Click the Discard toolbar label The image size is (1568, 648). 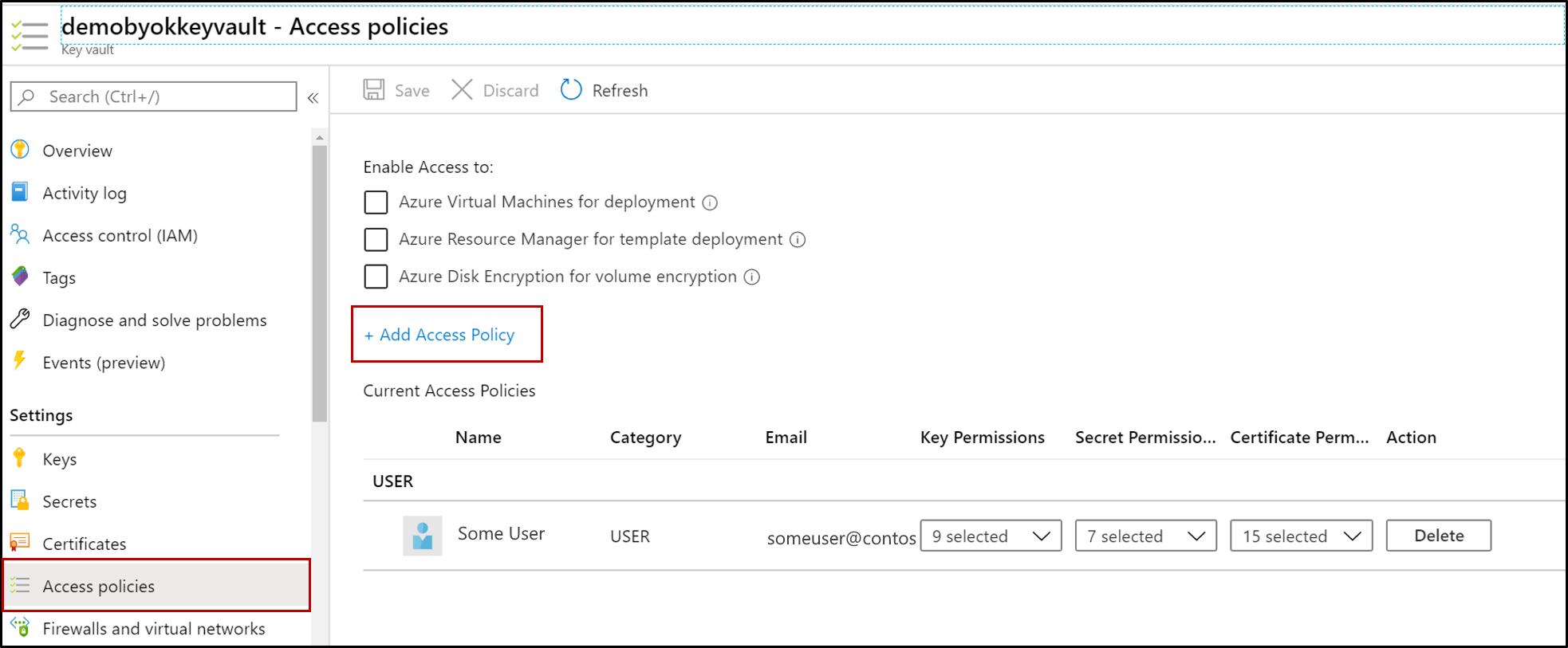[511, 91]
